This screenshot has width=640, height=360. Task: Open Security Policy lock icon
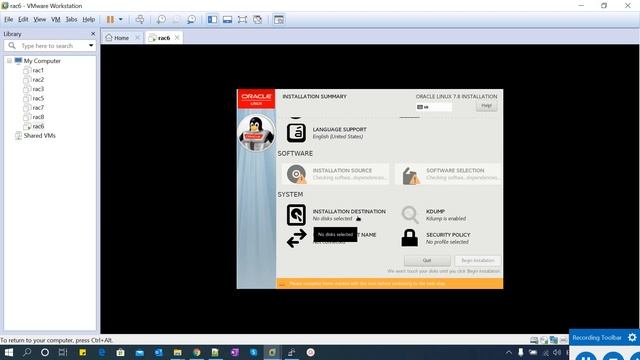click(x=409, y=238)
